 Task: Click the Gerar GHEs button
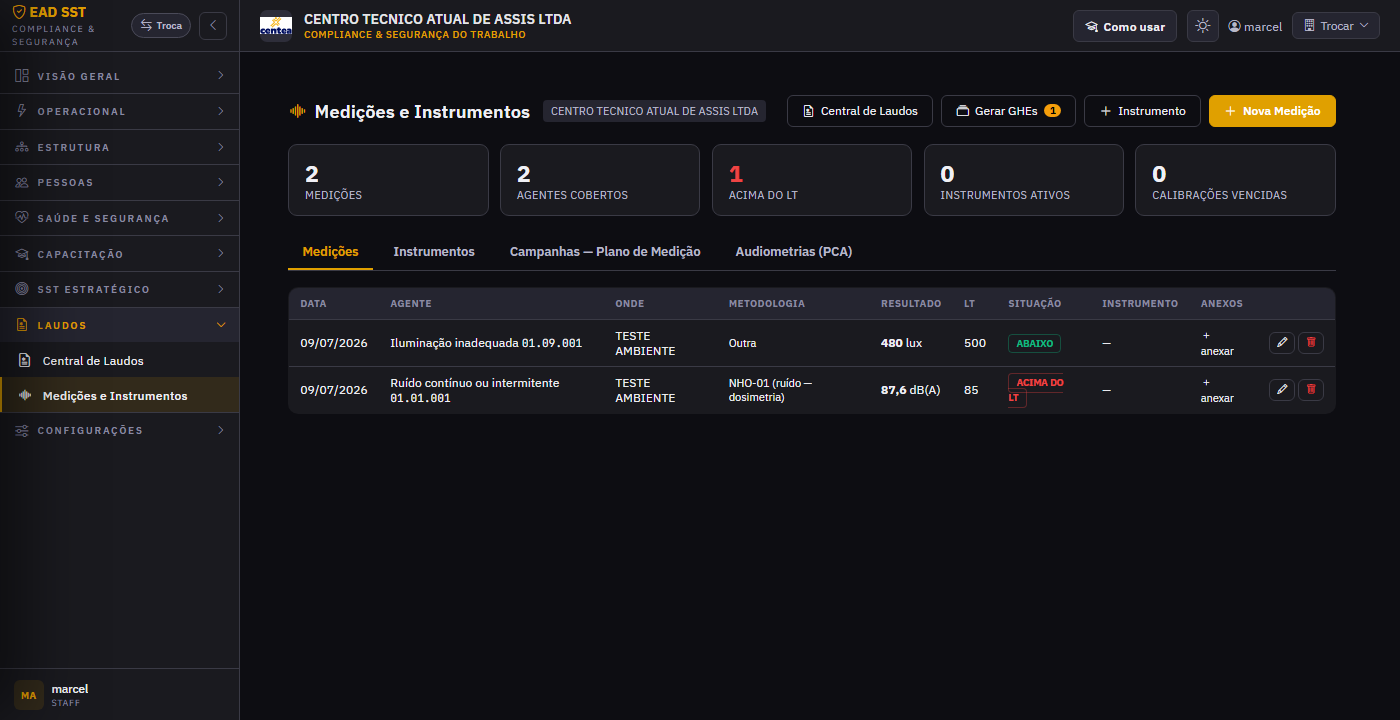point(1008,111)
